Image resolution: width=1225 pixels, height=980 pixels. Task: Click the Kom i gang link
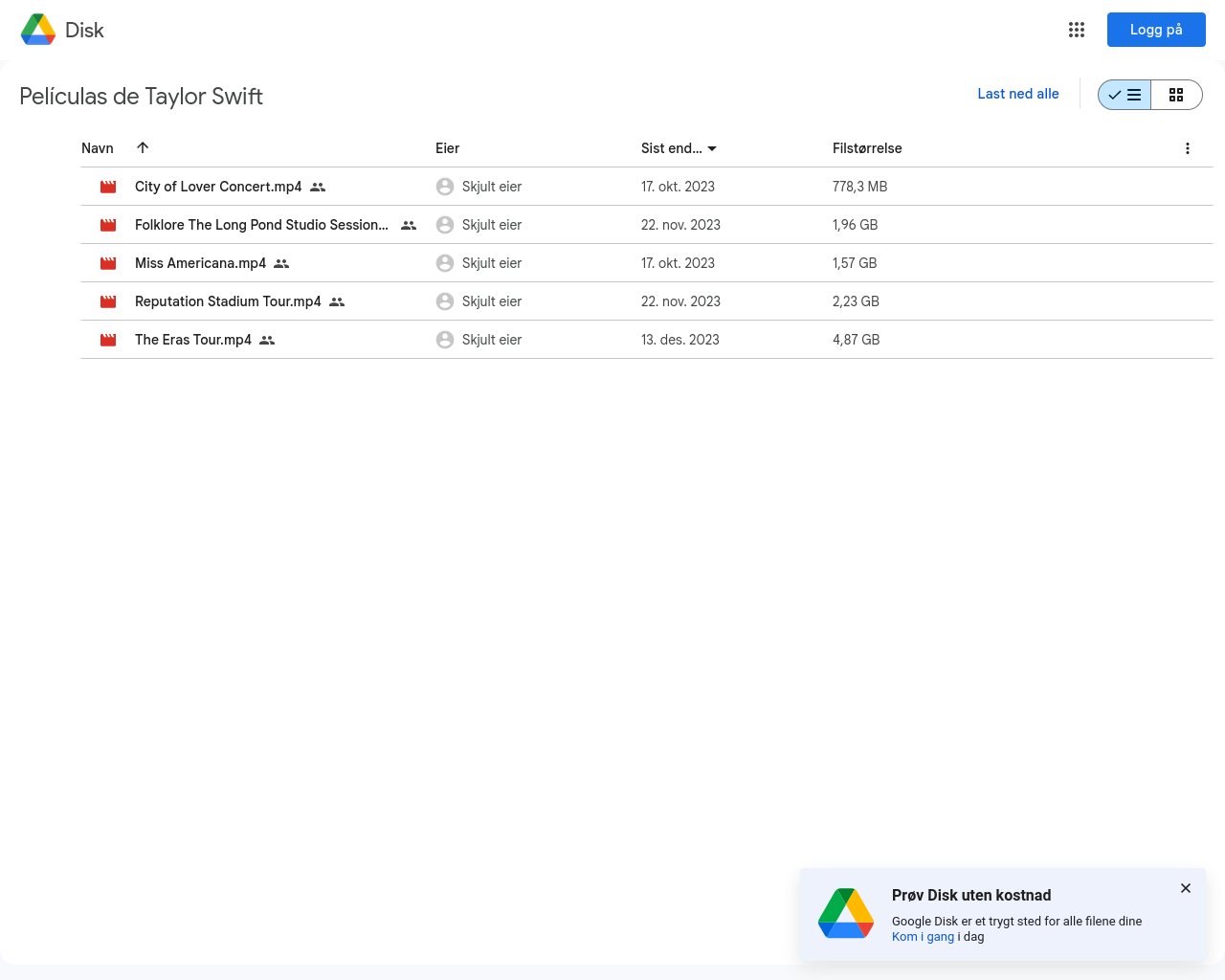(923, 937)
